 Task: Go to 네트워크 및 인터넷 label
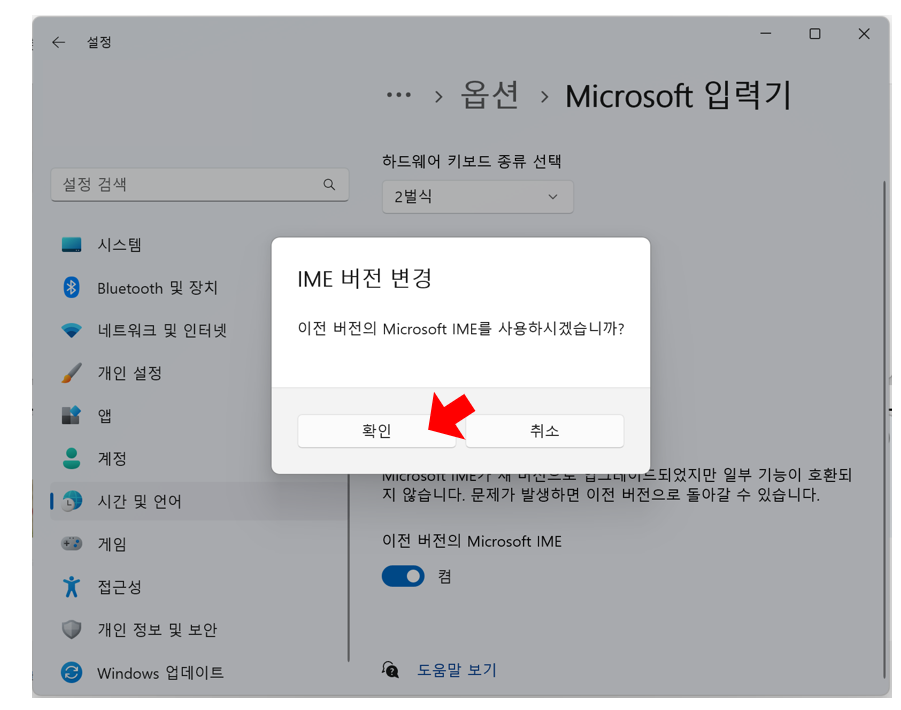[x=162, y=330]
